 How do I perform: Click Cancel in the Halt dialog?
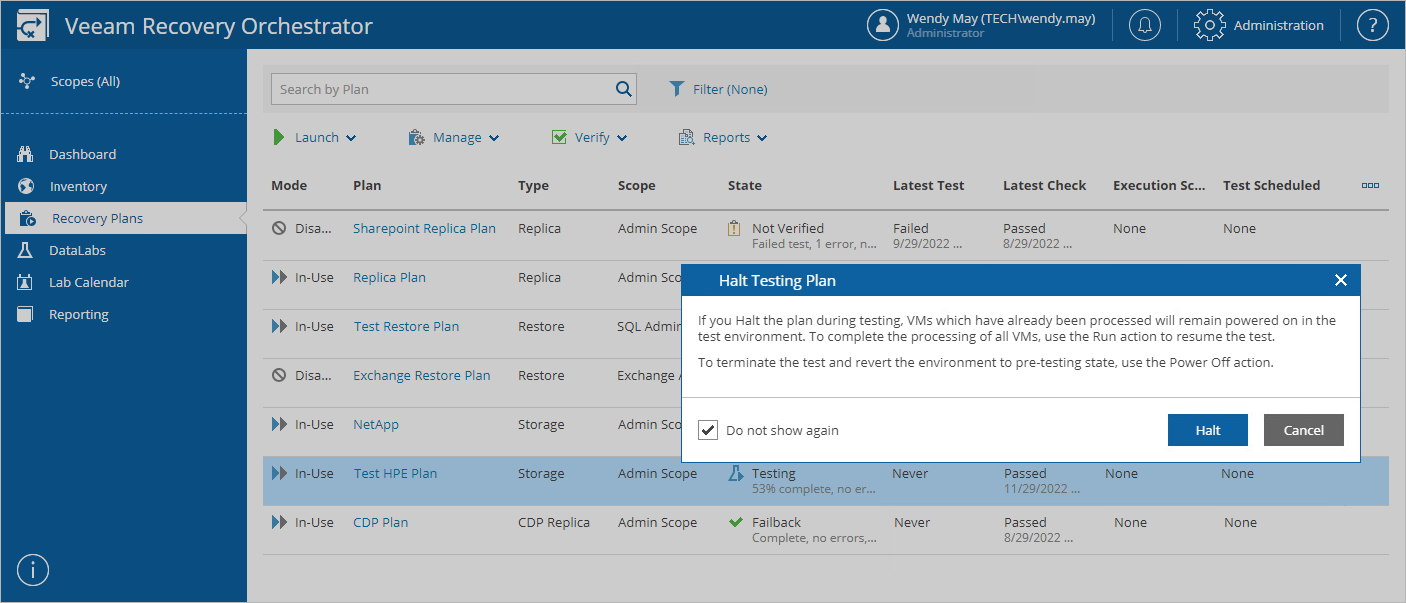pyautogui.click(x=1303, y=430)
